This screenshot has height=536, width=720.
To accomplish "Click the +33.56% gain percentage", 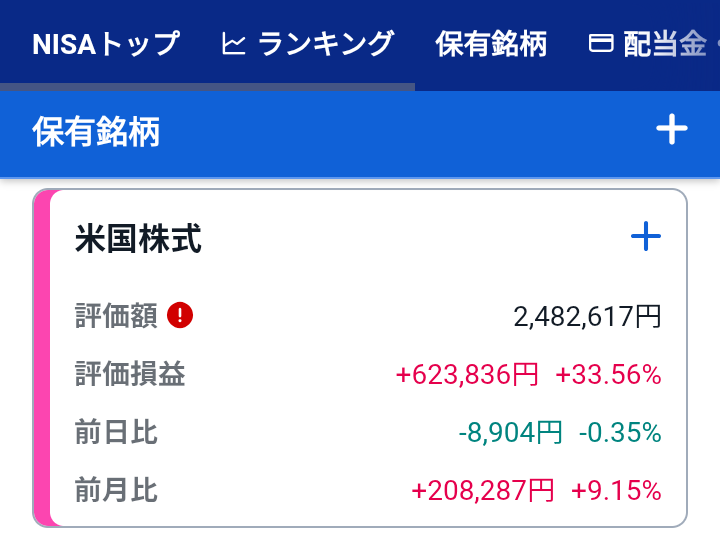I will tap(608, 375).
